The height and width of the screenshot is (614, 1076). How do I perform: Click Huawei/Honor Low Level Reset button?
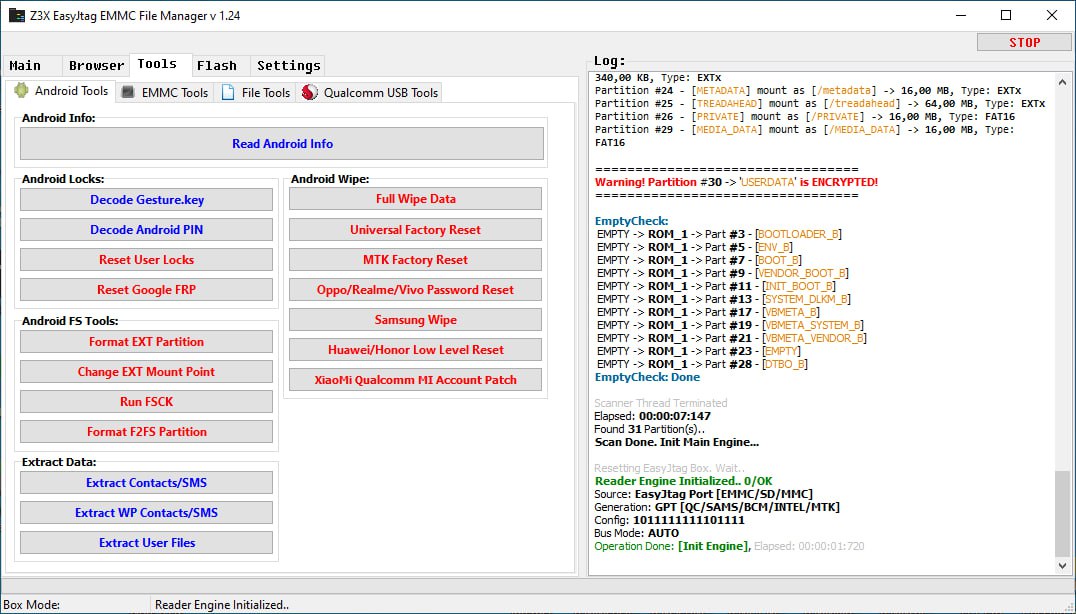coord(415,350)
